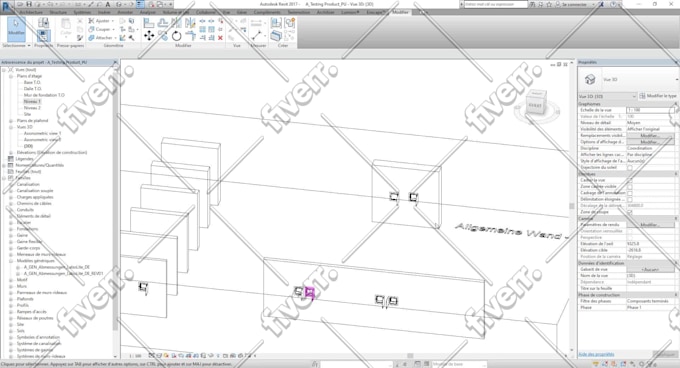Click the Modifier le type icon
The height and width of the screenshot is (368, 680).
[x=642, y=96]
